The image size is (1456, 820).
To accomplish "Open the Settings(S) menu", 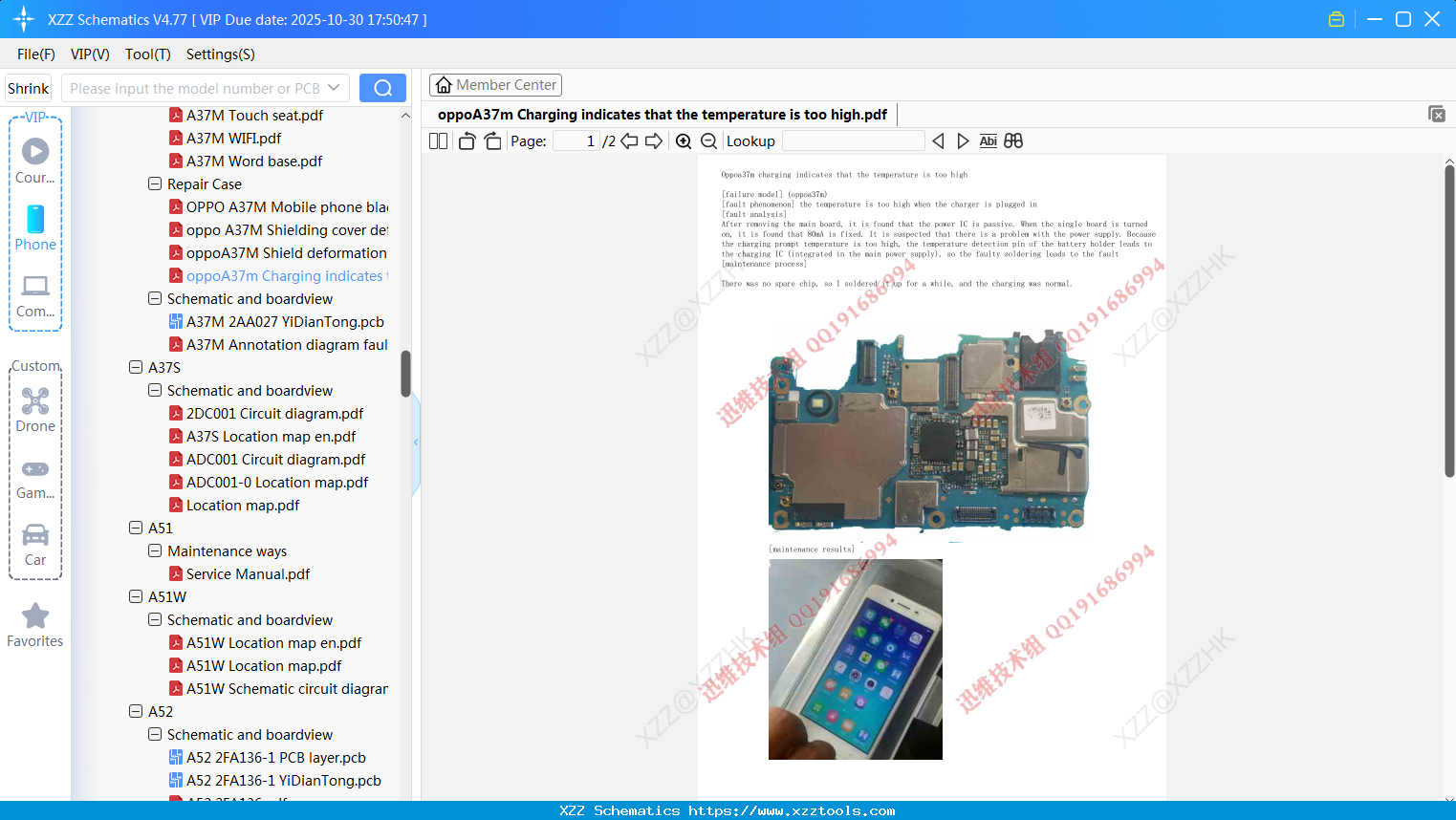I will (221, 54).
